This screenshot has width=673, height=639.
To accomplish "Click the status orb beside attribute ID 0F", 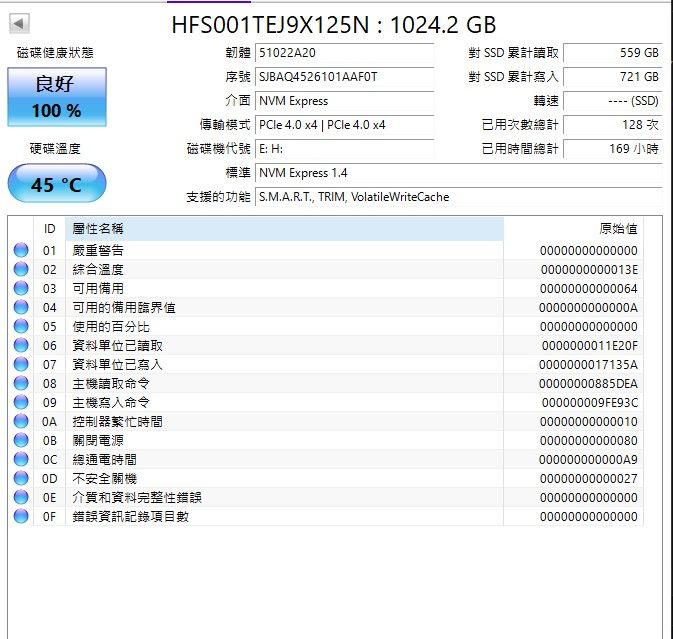I will click(x=21, y=516).
